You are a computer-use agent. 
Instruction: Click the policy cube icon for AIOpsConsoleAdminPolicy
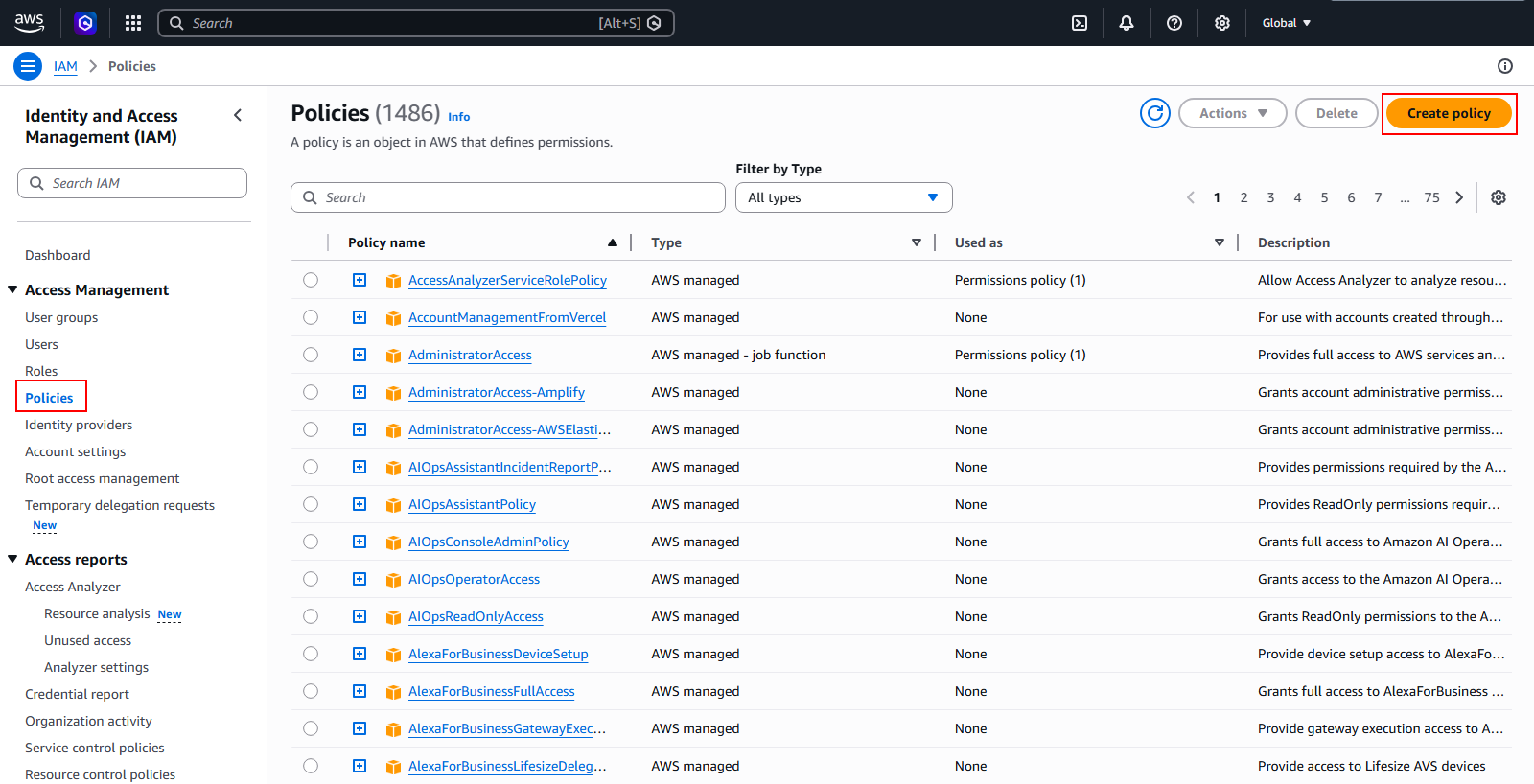393,542
